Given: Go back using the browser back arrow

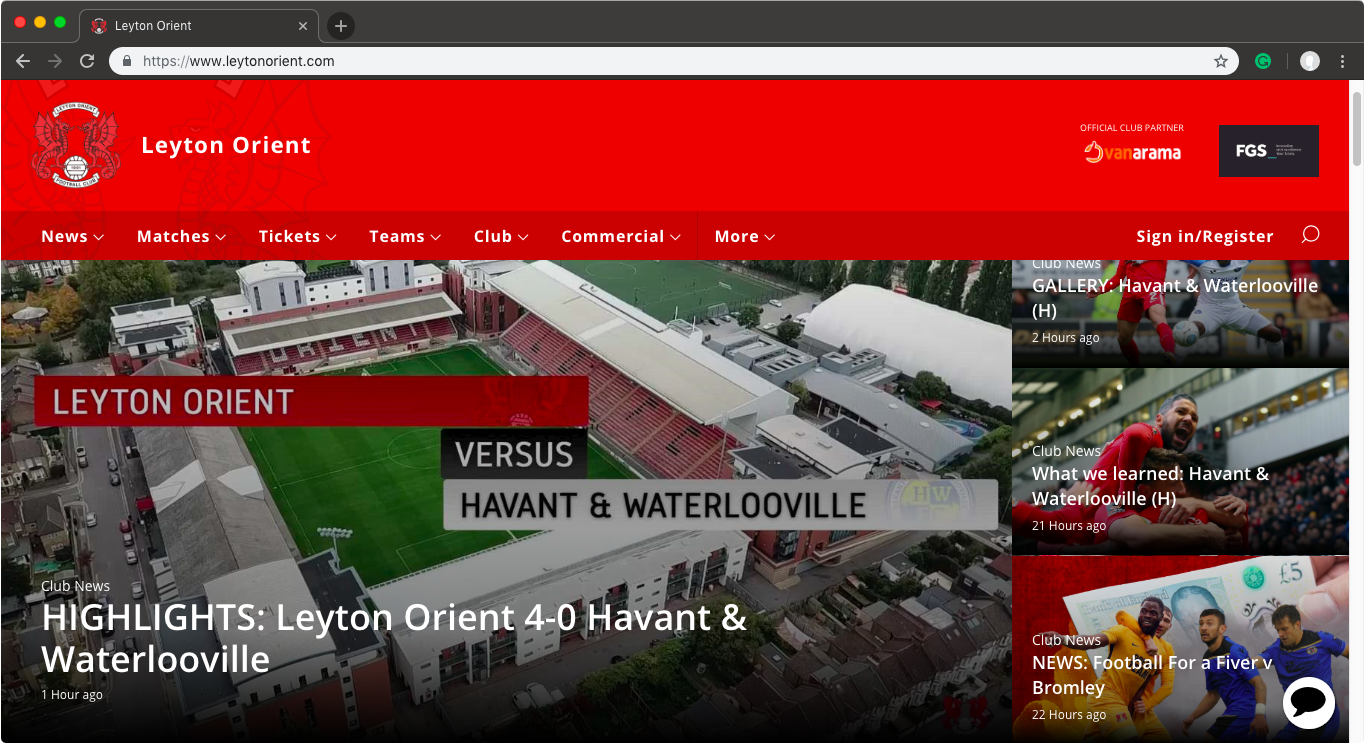Looking at the screenshot, I should click(23, 61).
